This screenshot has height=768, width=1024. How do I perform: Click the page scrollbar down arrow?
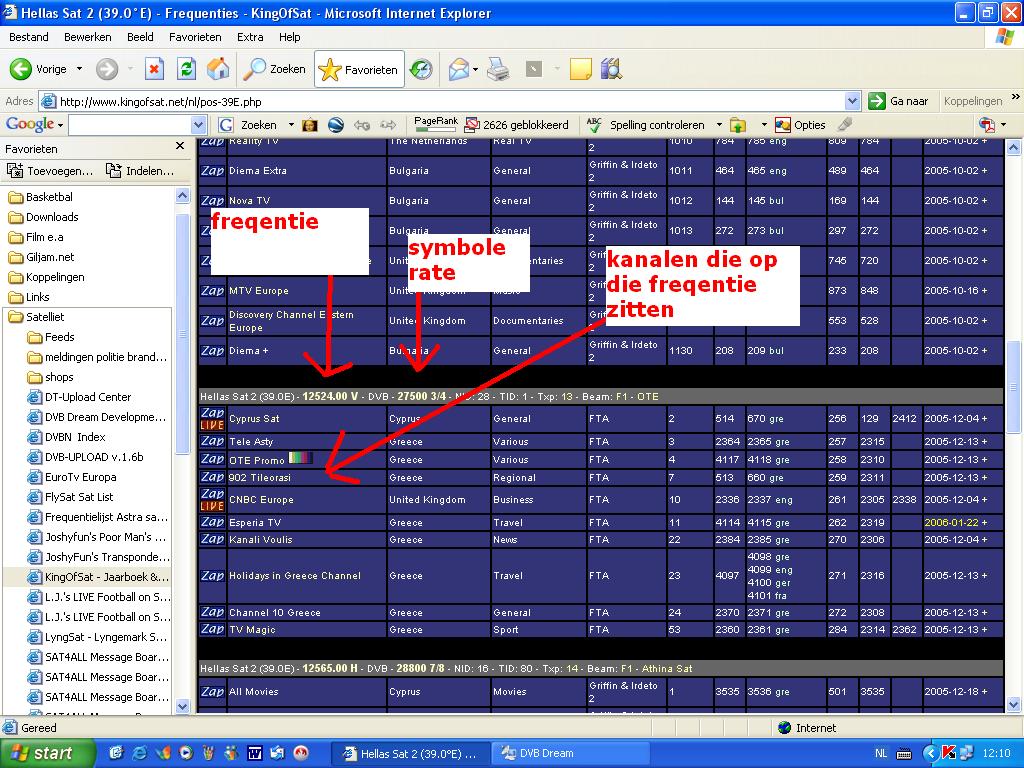coord(1014,705)
